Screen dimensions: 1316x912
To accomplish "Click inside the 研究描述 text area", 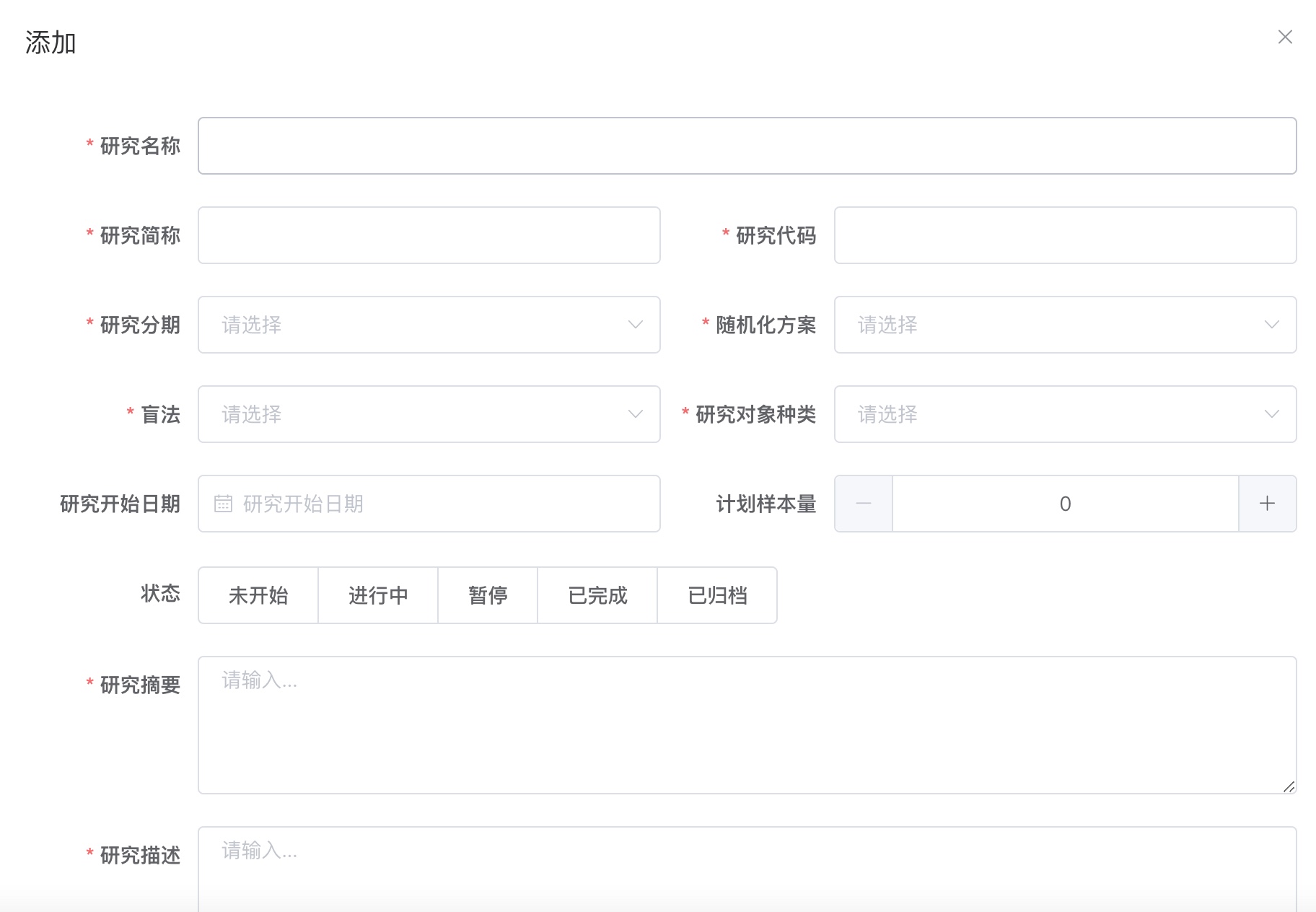I will [747, 869].
